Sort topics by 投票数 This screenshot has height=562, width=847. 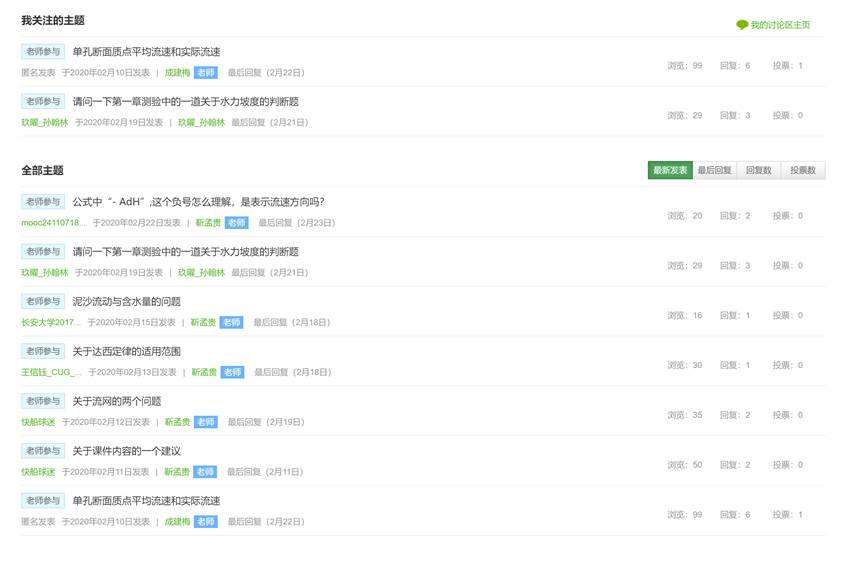tap(803, 170)
